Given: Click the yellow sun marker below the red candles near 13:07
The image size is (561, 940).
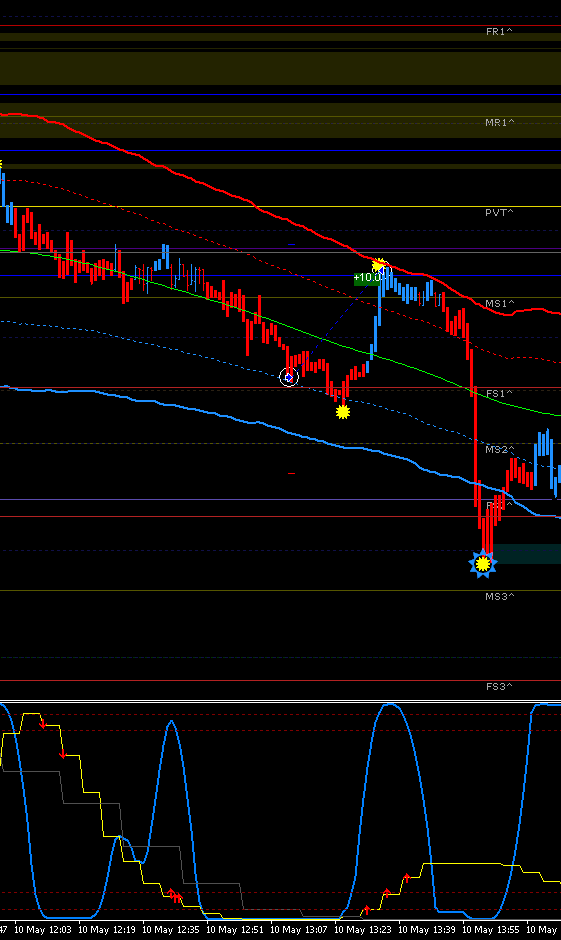Looking at the screenshot, I should click(342, 411).
